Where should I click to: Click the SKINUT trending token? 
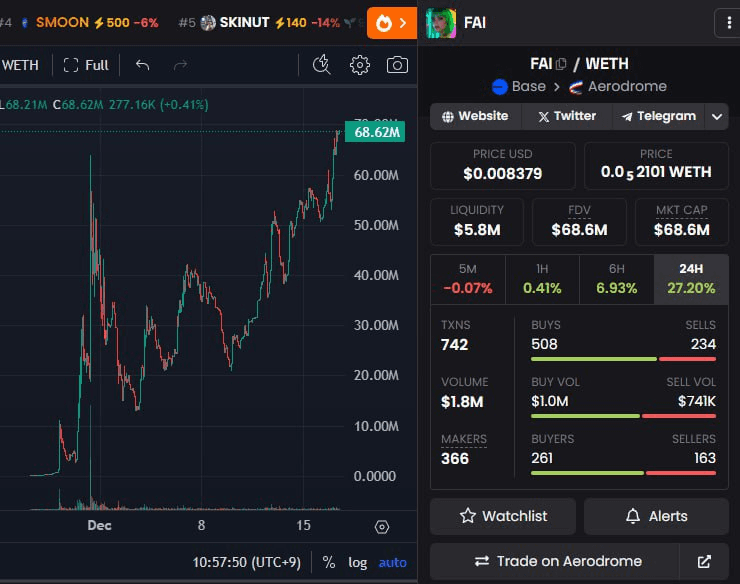click(x=244, y=22)
